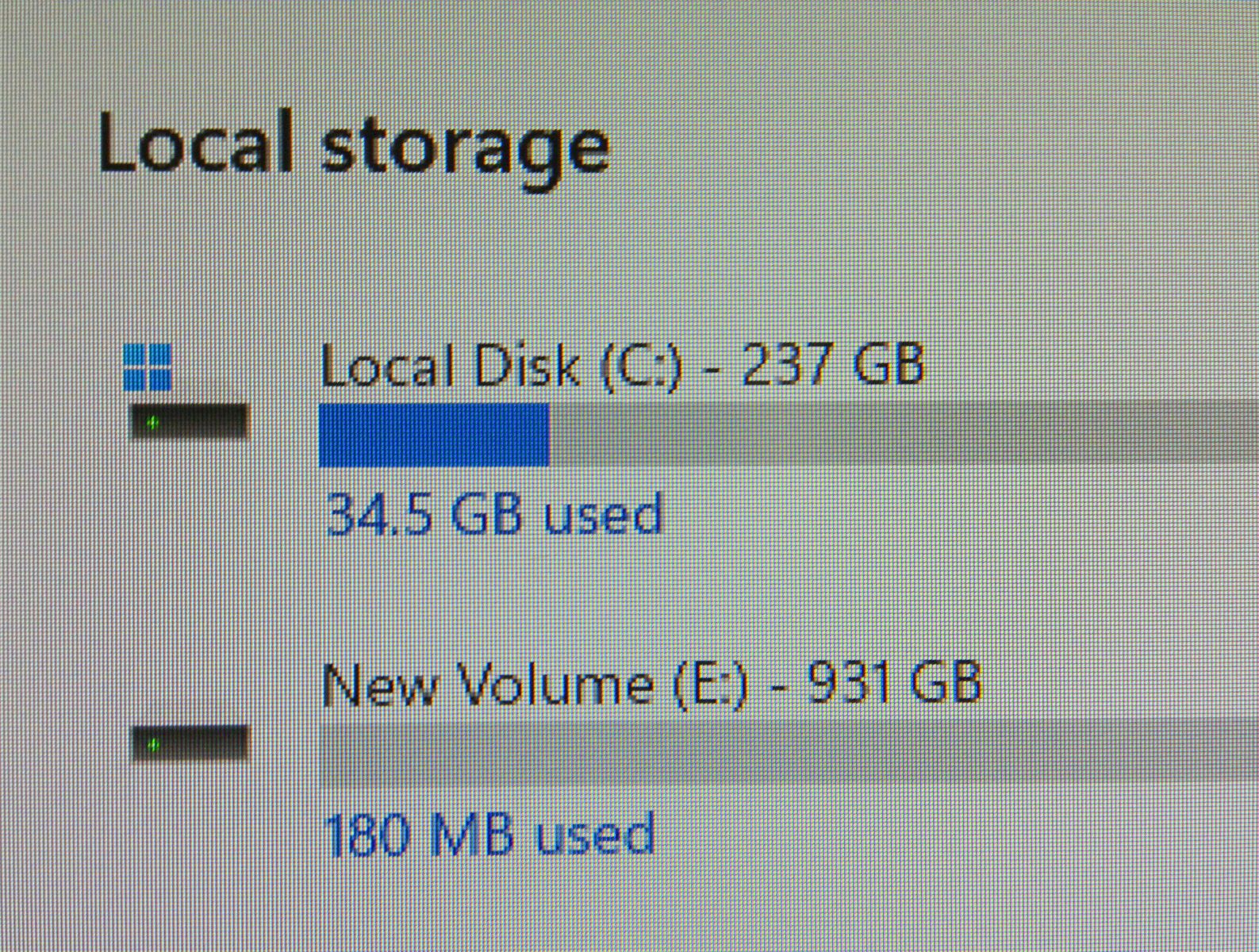The height and width of the screenshot is (952, 1259).
Task: Click the Windows logo on the C: drive icon
Action: pos(148,367)
